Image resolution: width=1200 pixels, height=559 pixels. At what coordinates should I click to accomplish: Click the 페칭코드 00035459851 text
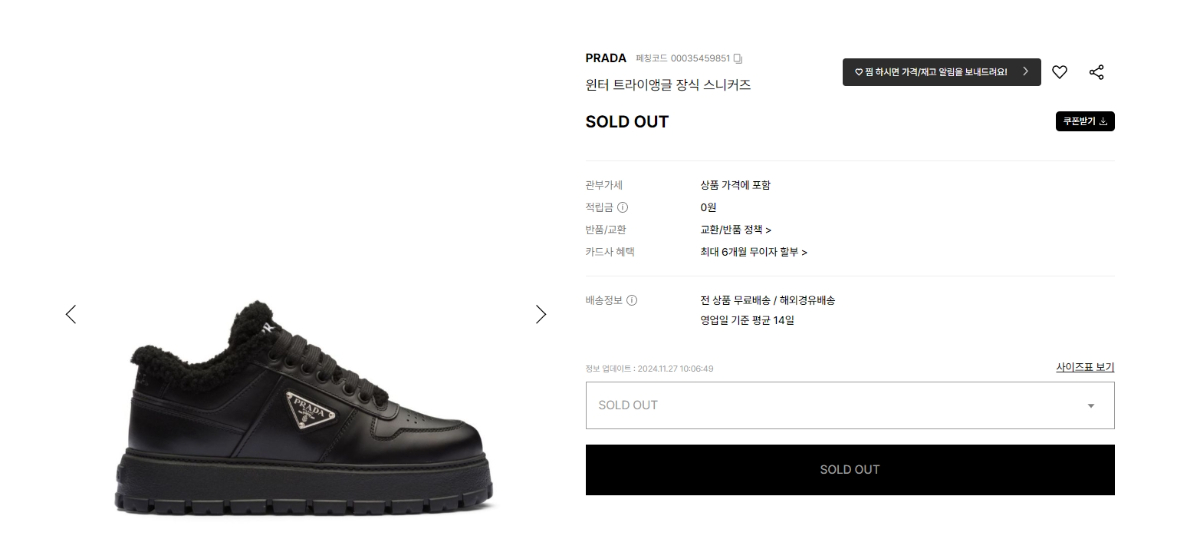pos(683,58)
